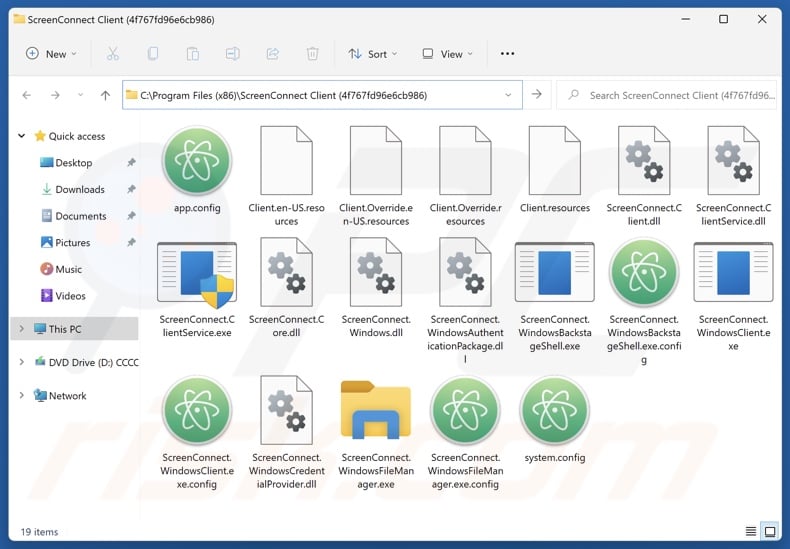Select the system.config file icon
The height and width of the screenshot is (549, 790).
pyautogui.click(x=555, y=410)
